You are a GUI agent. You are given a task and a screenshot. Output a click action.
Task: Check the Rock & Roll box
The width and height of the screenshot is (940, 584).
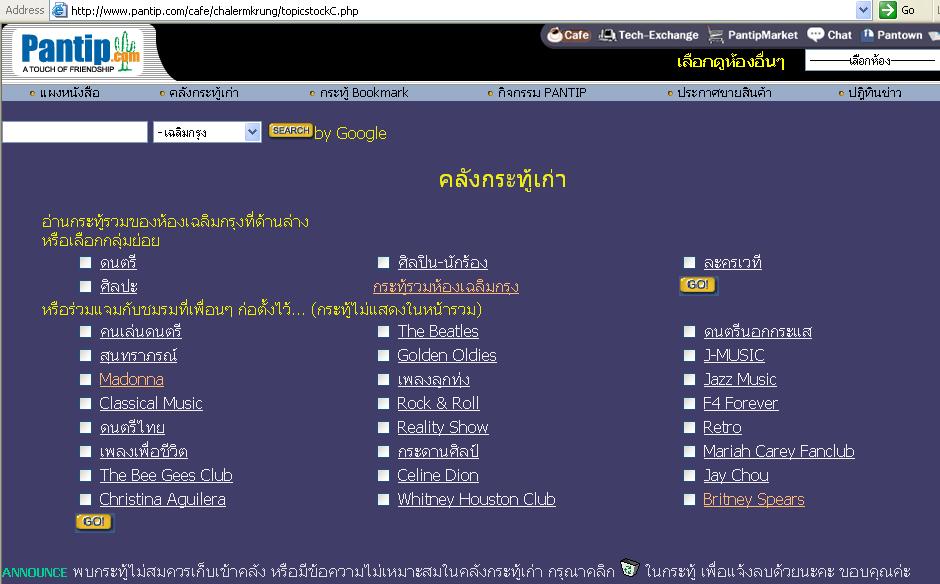pyautogui.click(x=384, y=403)
